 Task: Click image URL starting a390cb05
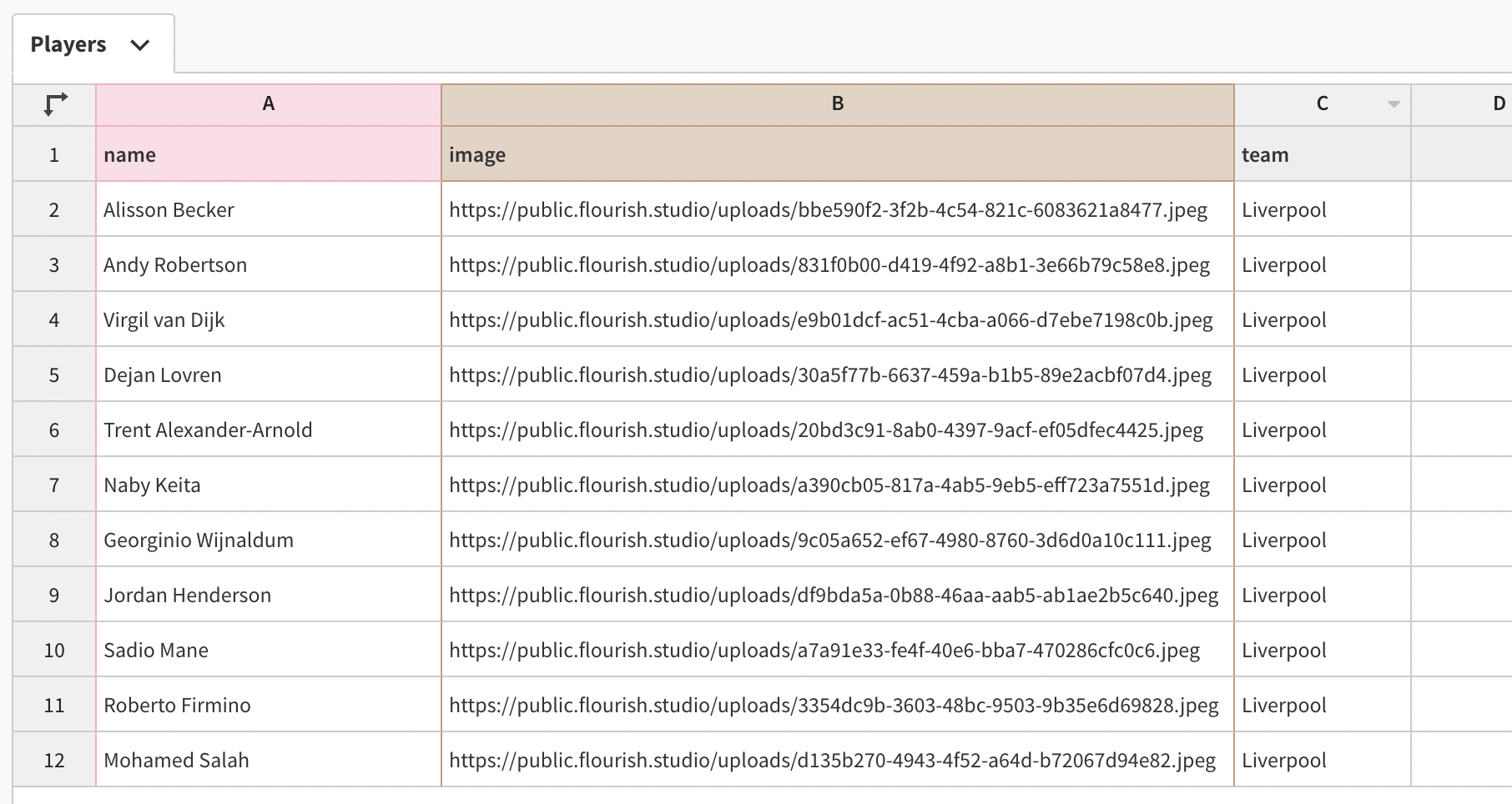(838, 485)
